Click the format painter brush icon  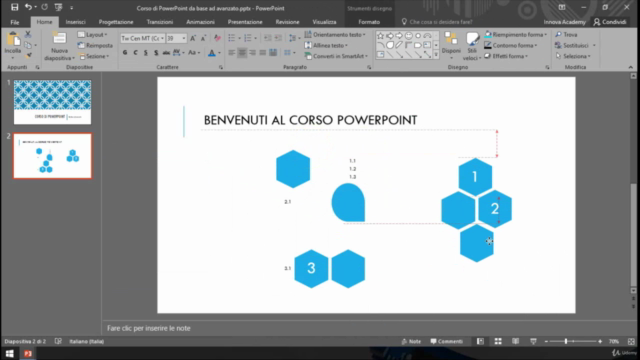point(28,56)
